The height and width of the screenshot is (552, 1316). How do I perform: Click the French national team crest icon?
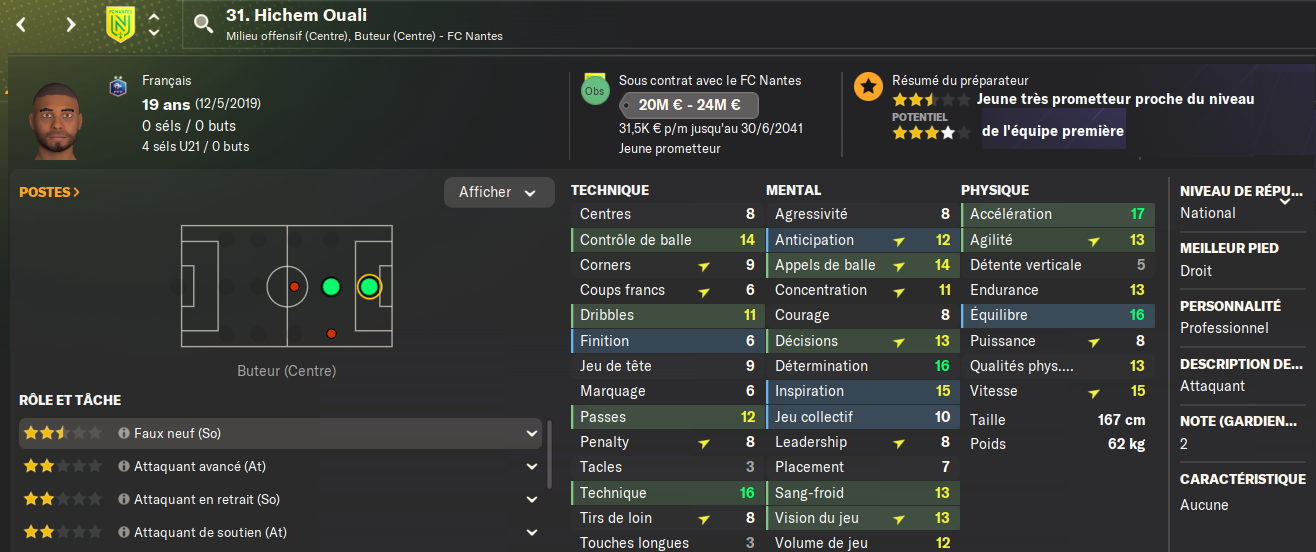[x=118, y=87]
